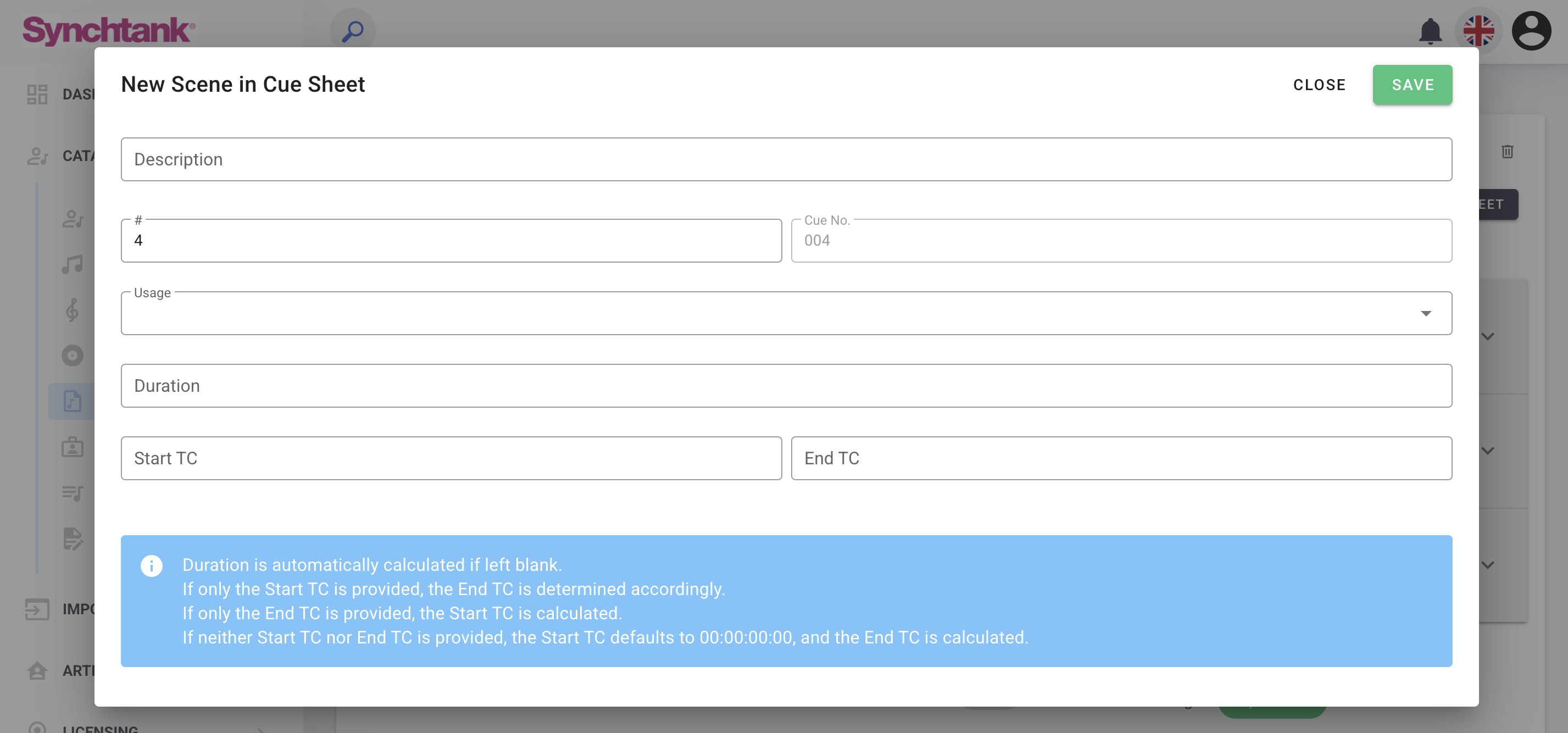
Task: Expand the last chevron on right panel
Action: point(1488,565)
